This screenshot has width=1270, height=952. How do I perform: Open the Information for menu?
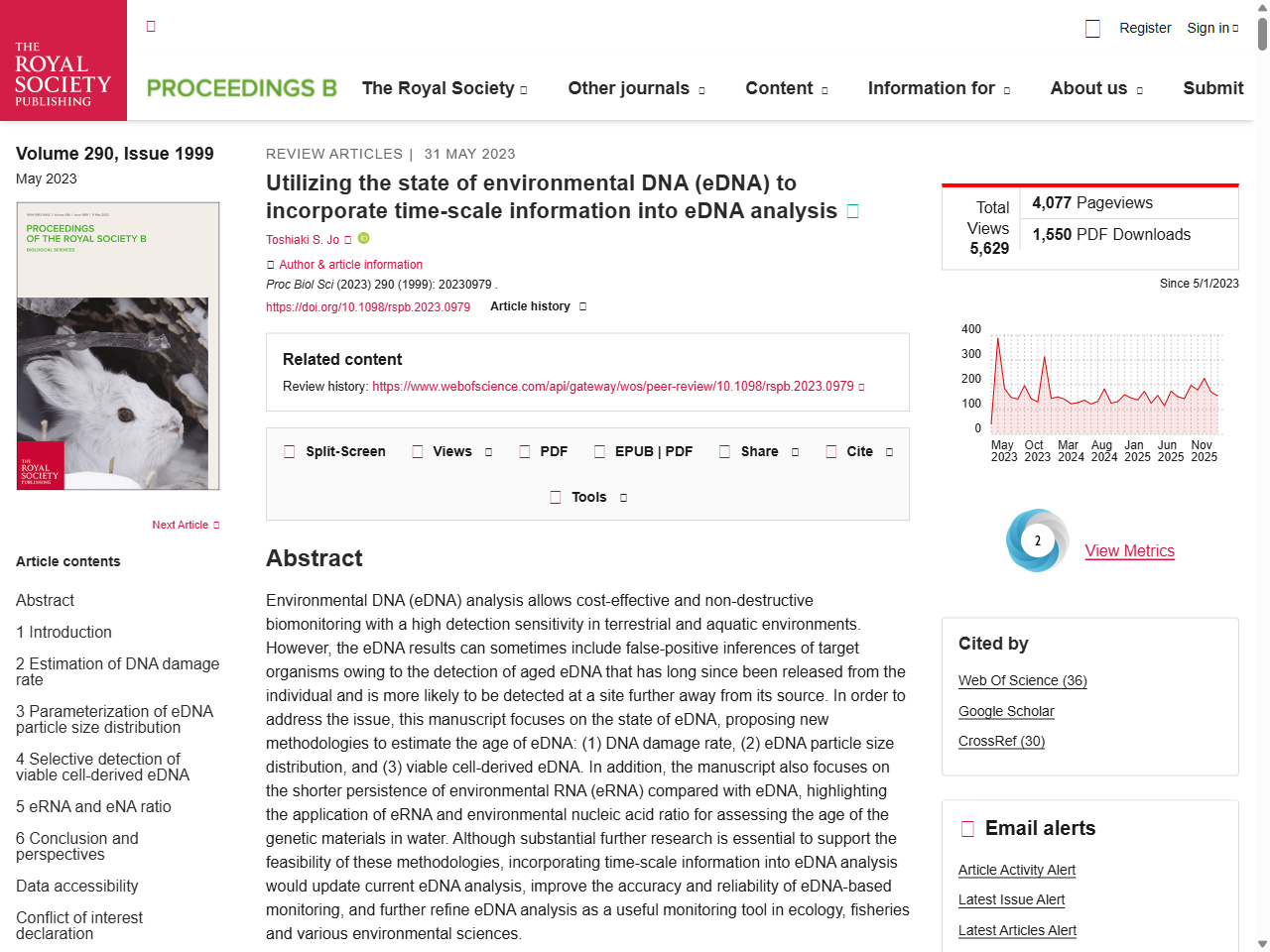point(932,88)
